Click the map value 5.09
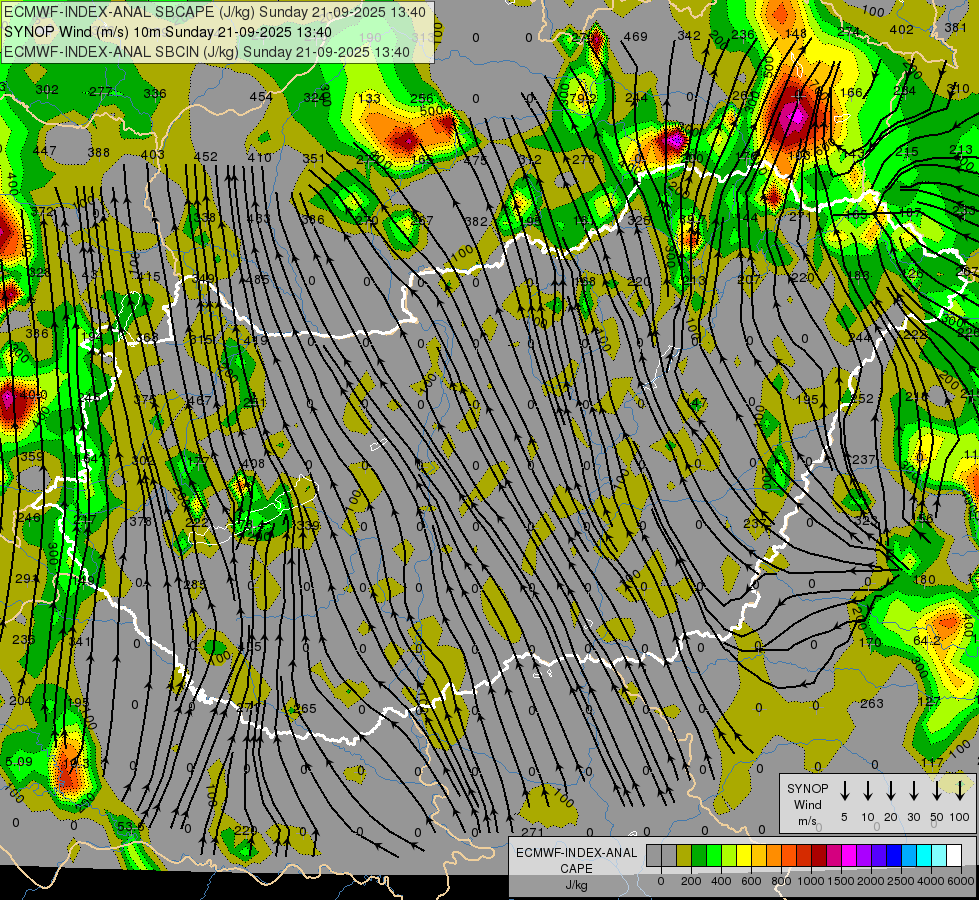Image resolution: width=979 pixels, height=900 pixels. [19, 761]
